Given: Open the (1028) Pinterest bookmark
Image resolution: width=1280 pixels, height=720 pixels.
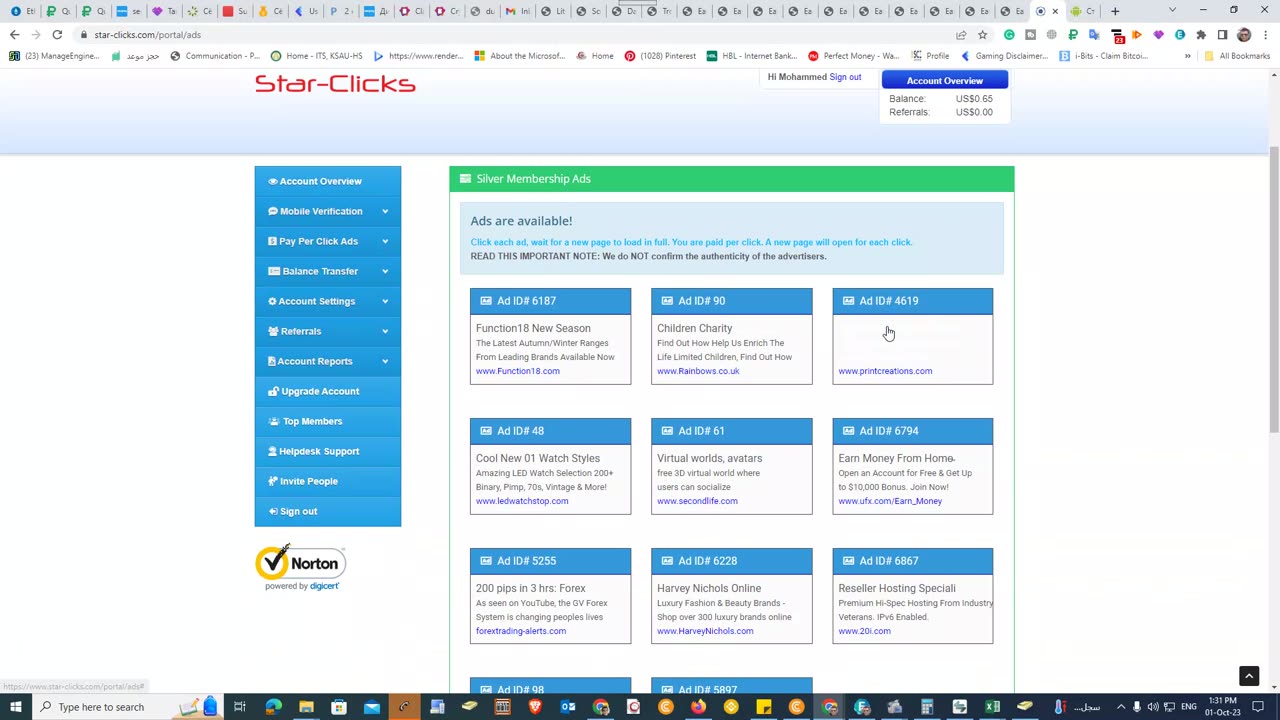Looking at the screenshot, I should 660,56.
